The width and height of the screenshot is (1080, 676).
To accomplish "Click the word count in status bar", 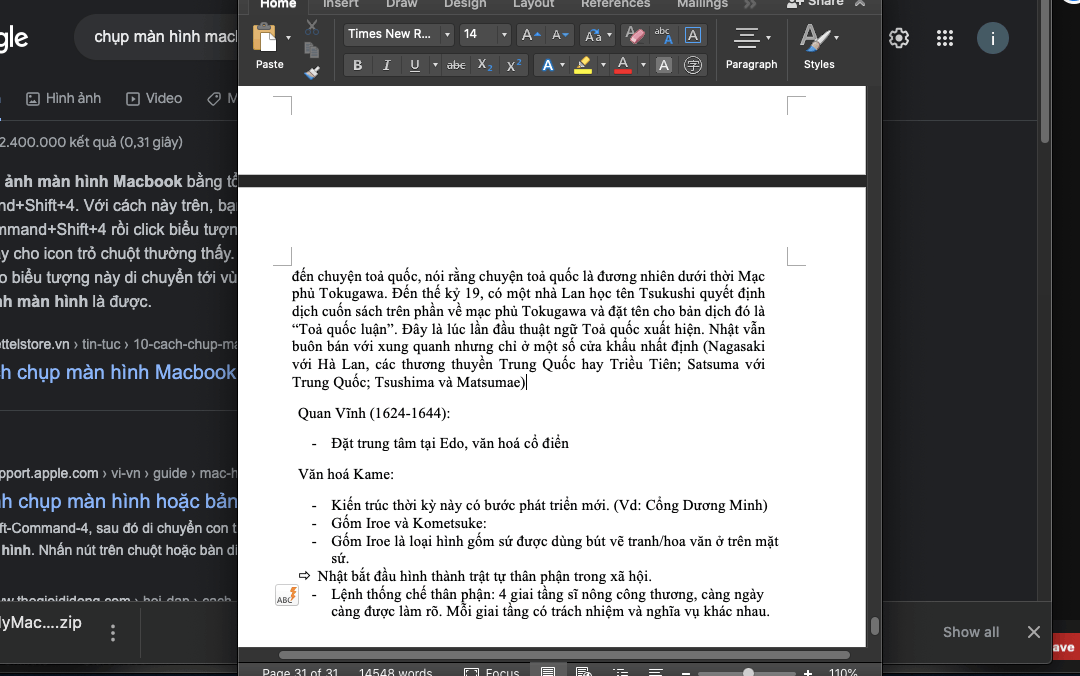I will tap(395, 672).
